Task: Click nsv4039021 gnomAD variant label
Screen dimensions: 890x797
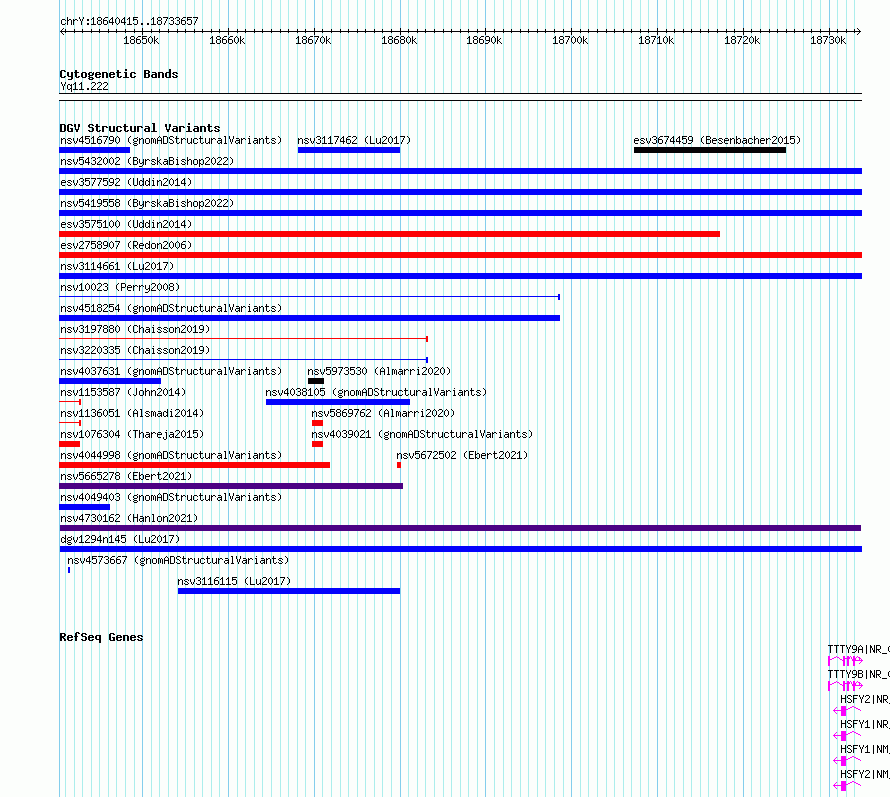Action: tap(422, 434)
